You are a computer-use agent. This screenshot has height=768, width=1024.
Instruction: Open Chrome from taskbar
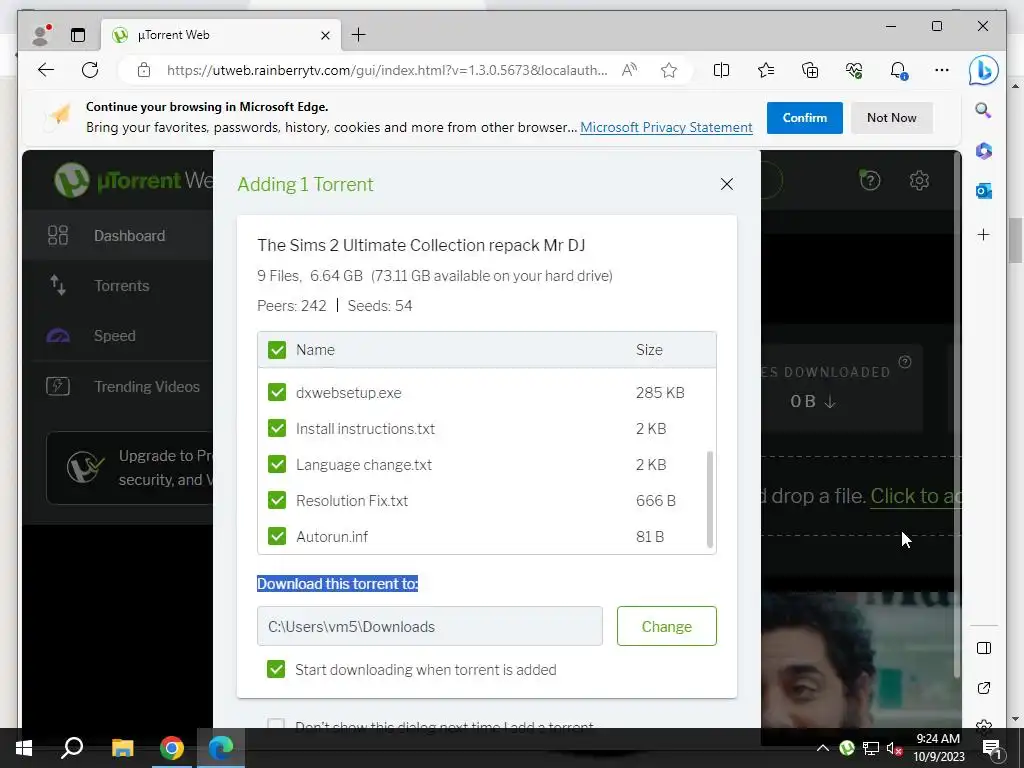click(x=172, y=748)
